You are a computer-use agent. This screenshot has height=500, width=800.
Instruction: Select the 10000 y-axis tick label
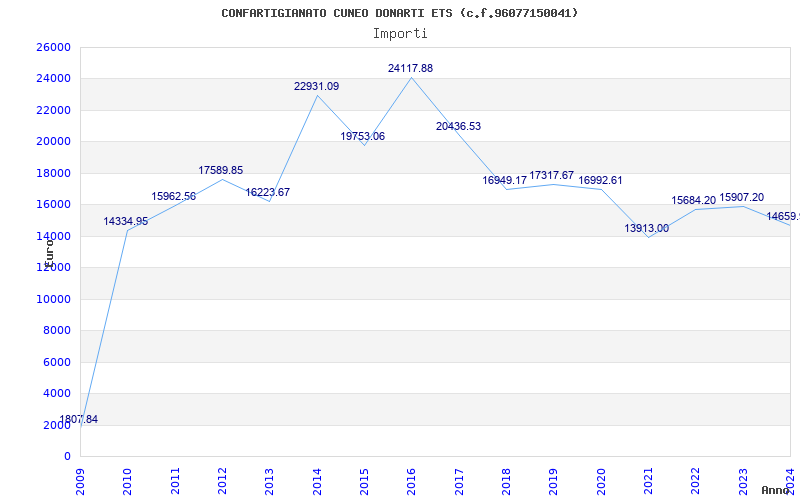[54, 299]
